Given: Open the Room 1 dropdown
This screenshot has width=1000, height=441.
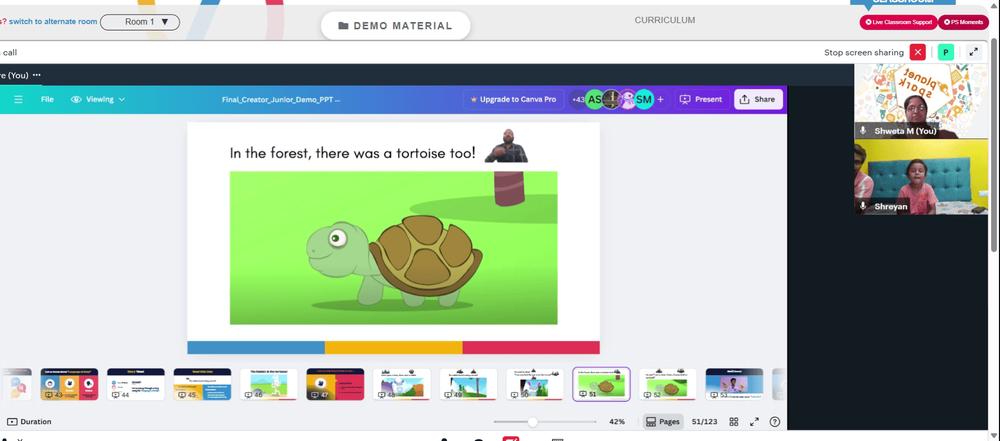Looking at the screenshot, I should [x=140, y=22].
